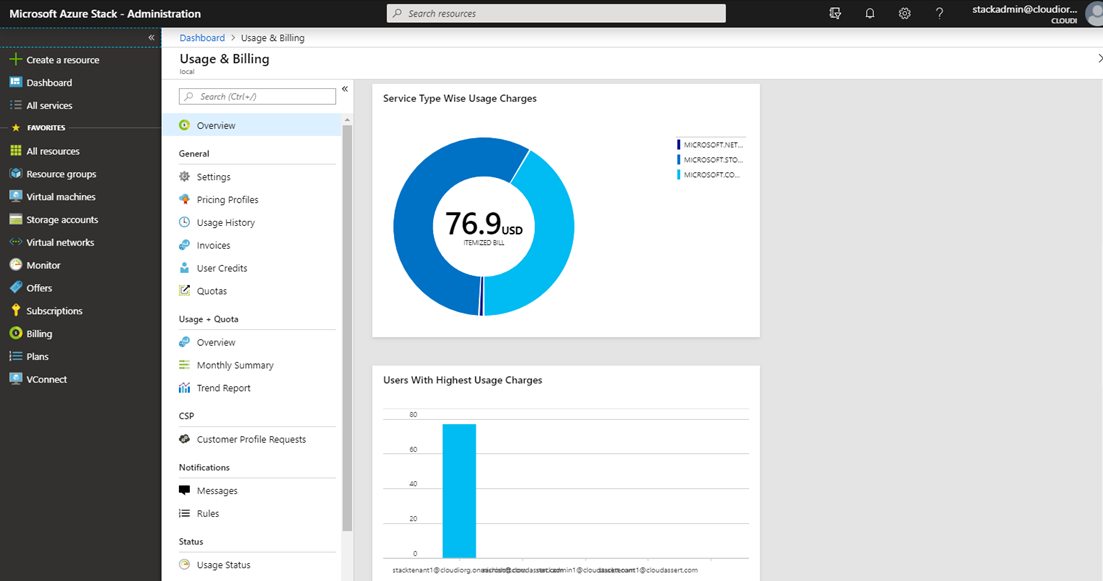The height and width of the screenshot is (581, 1103).
Task: View the Trend Report
Action: pos(223,388)
